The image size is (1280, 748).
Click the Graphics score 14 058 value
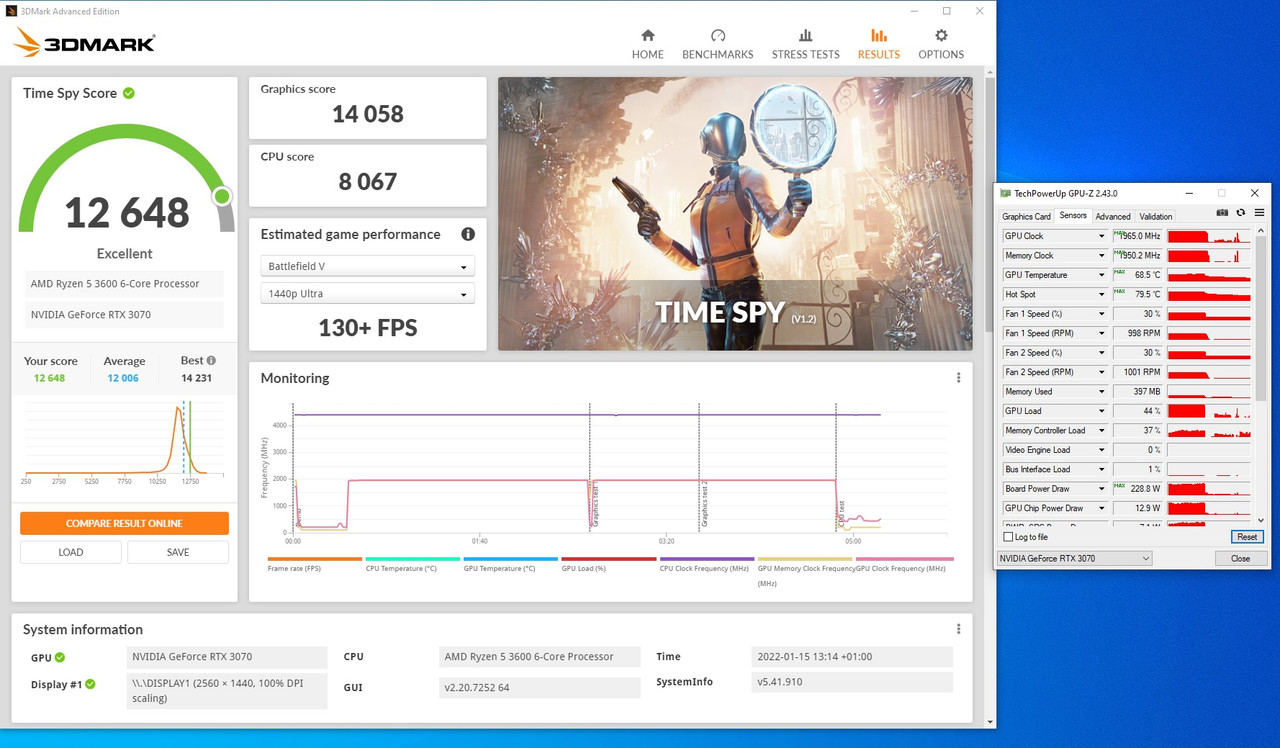tap(368, 114)
